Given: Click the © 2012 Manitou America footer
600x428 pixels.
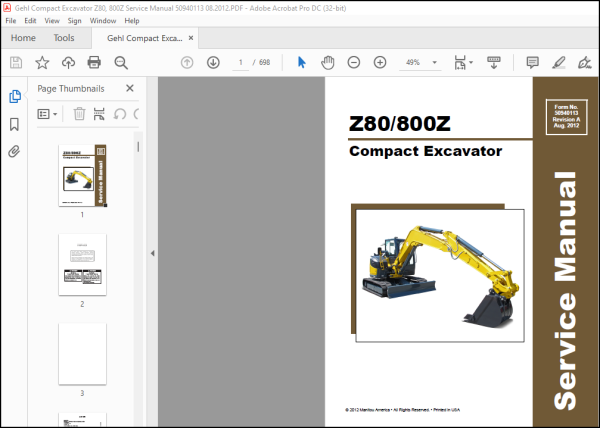Looking at the screenshot, I should pos(403,410).
